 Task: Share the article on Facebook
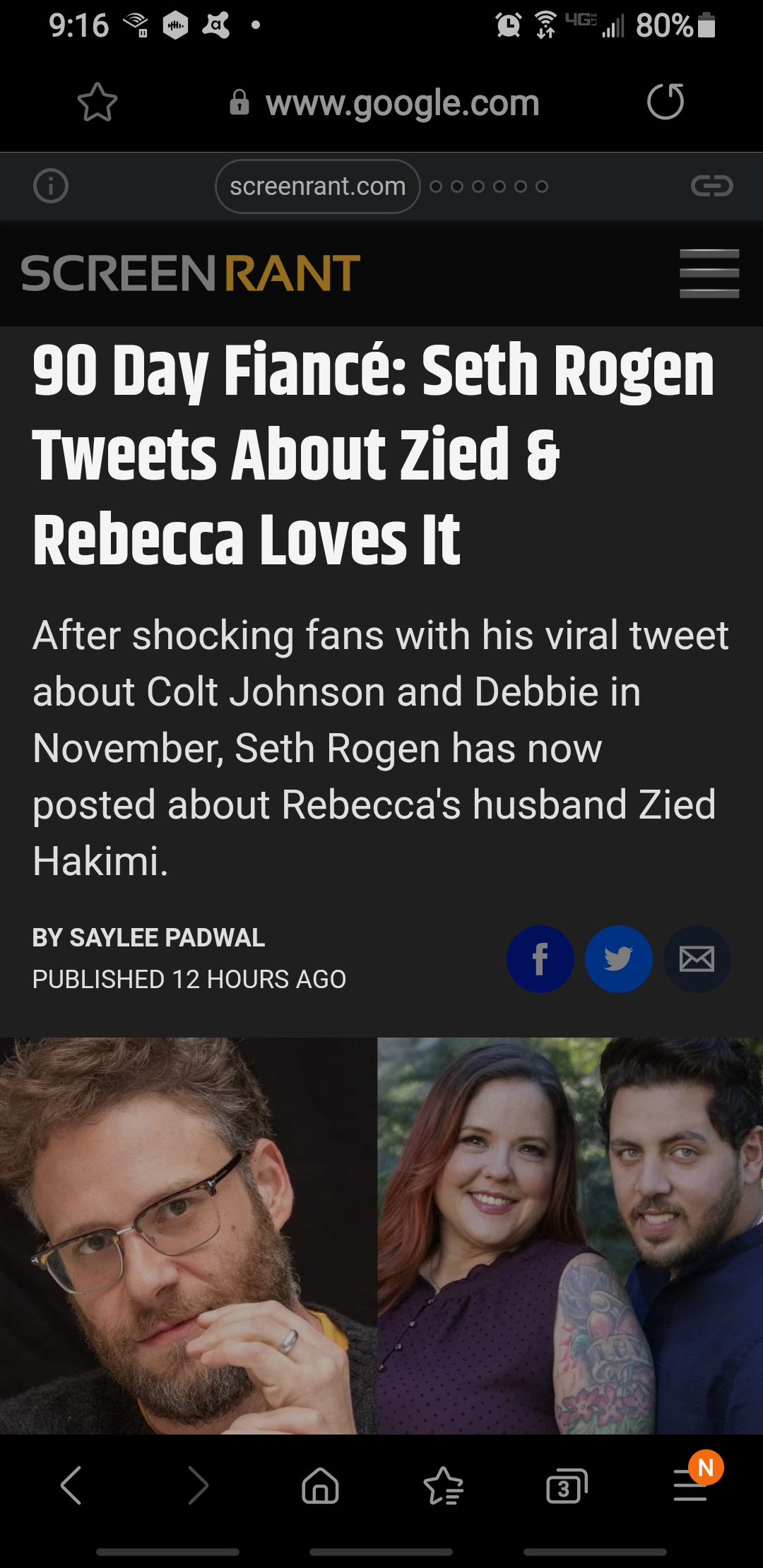[540, 958]
